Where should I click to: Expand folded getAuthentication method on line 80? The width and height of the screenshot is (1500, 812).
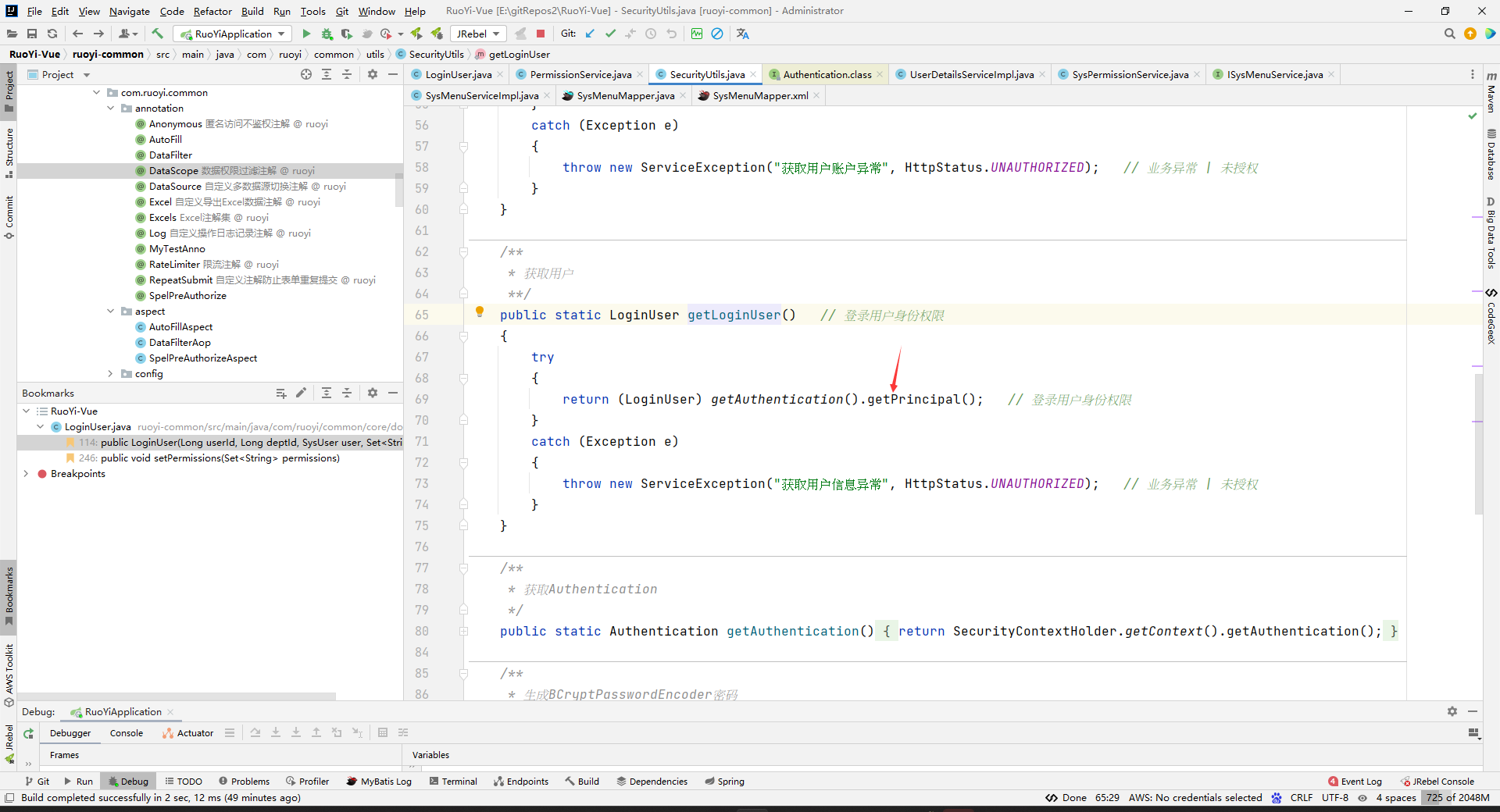[463, 631]
